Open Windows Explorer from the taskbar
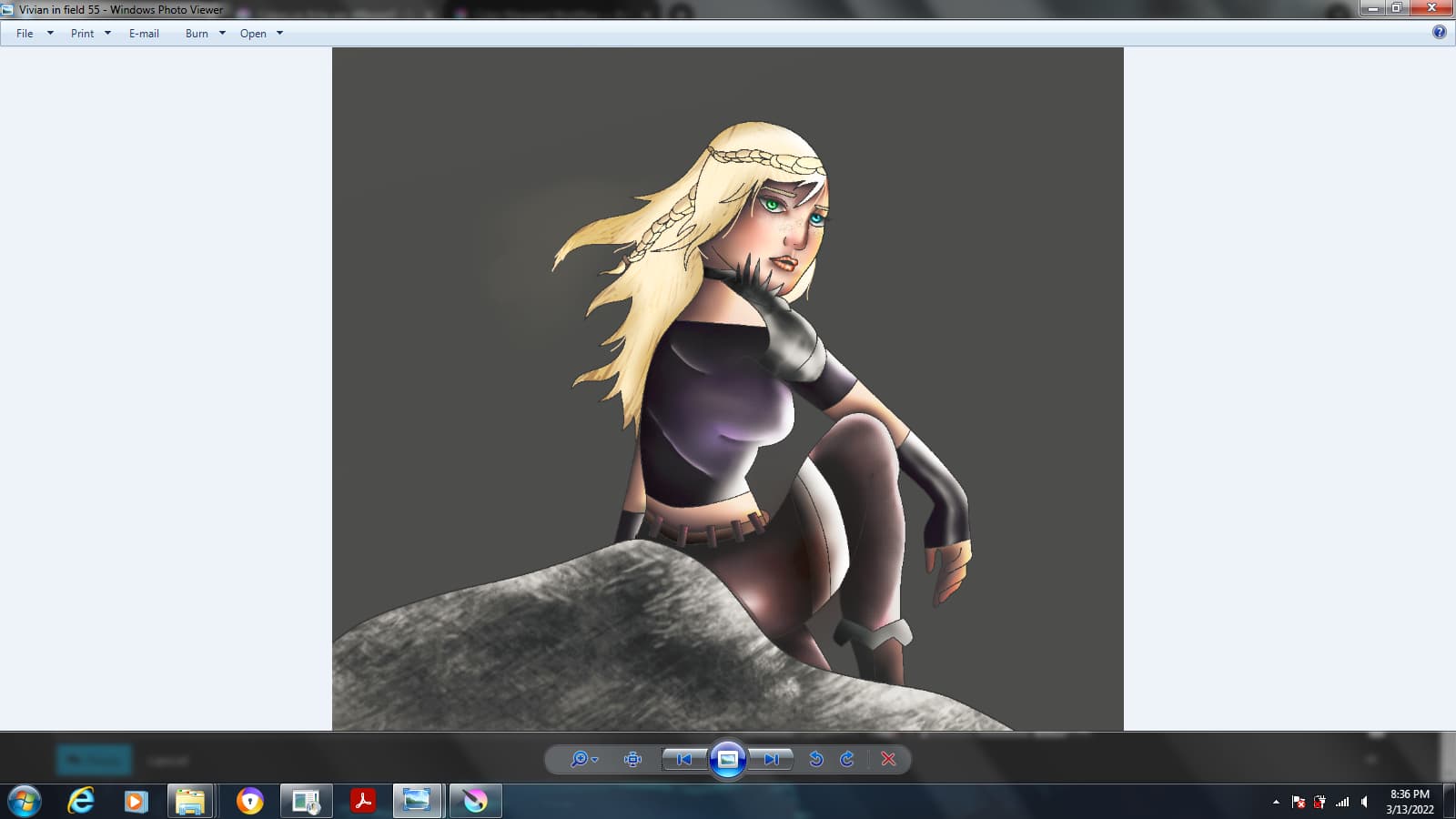1456x819 pixels. pos(190,801)
